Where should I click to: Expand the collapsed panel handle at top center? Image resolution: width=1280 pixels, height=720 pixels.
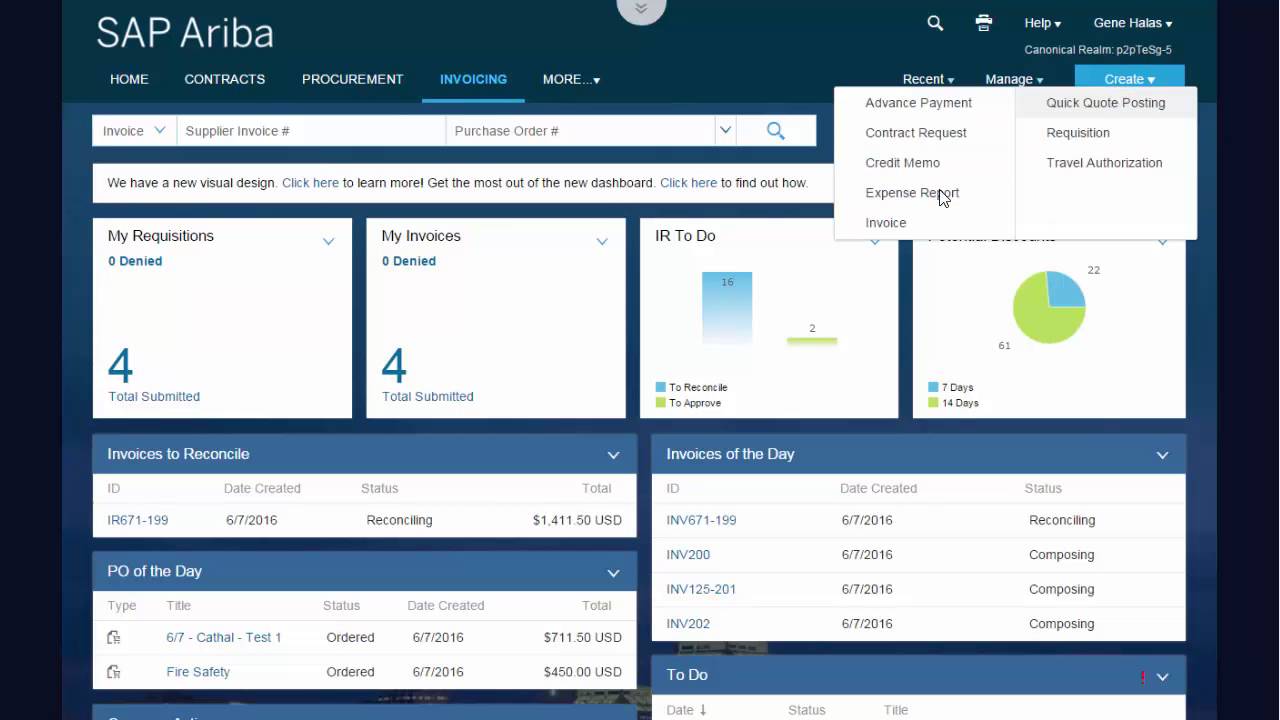point(641,9)
